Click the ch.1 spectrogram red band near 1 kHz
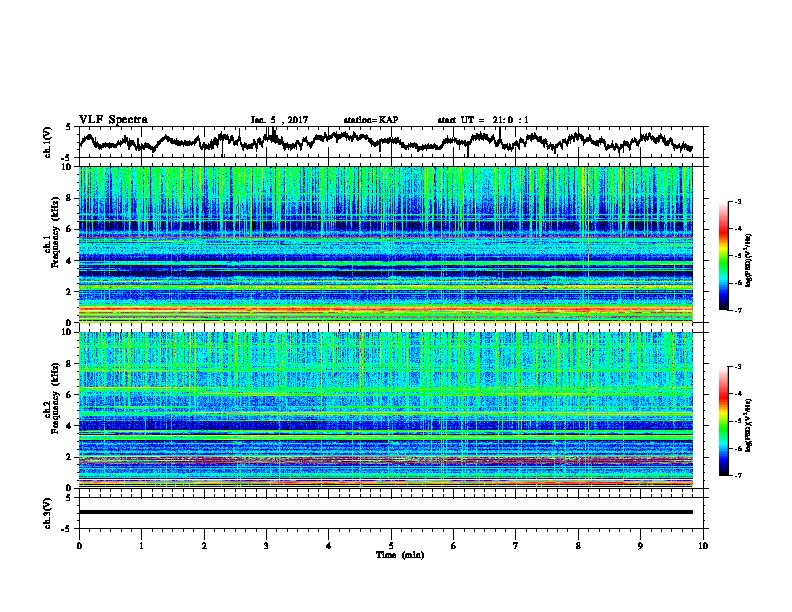The image size is (792, 612). click(x=385, y=309)
